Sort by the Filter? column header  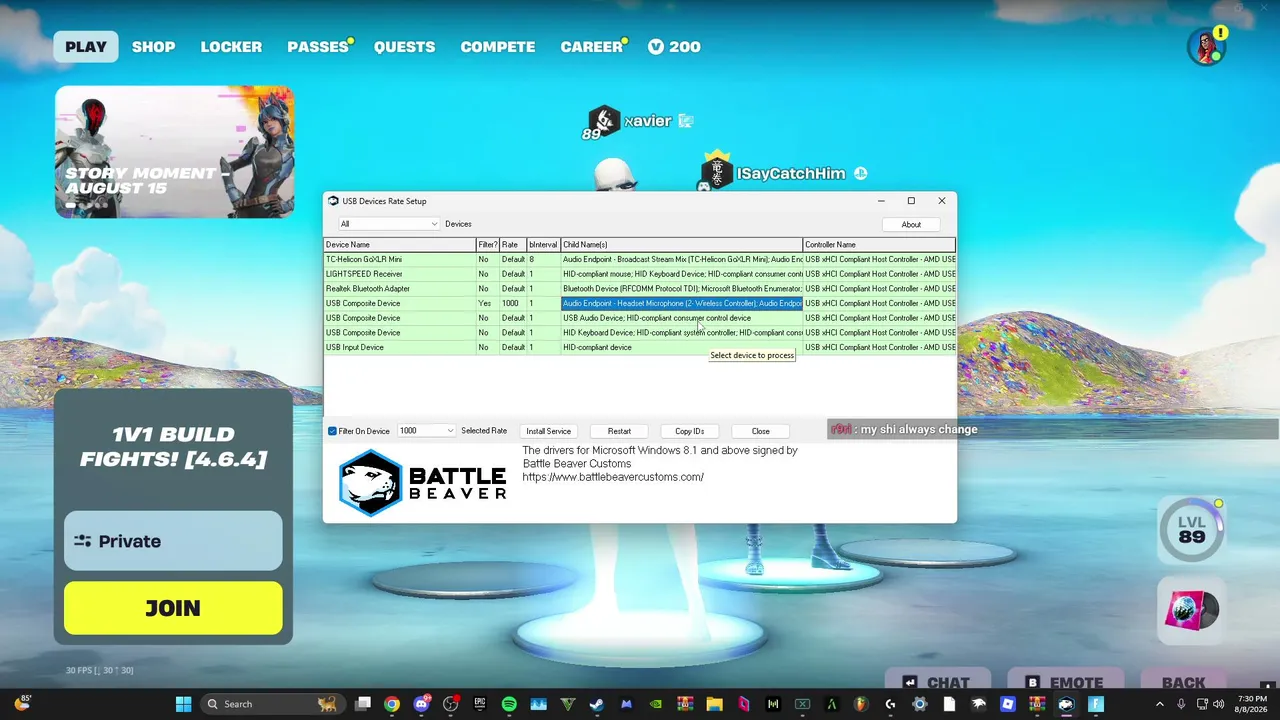coord(488,244)
